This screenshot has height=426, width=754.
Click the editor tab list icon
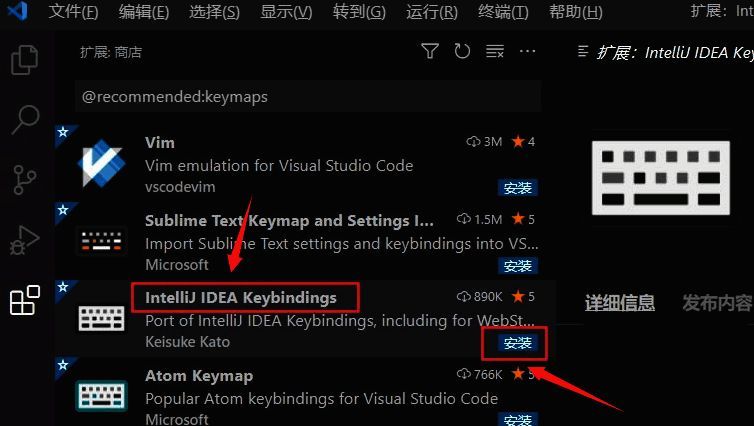pos(583,51)
